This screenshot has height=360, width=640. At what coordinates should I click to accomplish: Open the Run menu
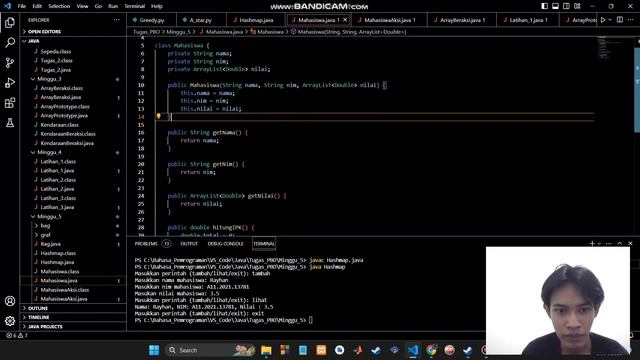tap(113, 6)
